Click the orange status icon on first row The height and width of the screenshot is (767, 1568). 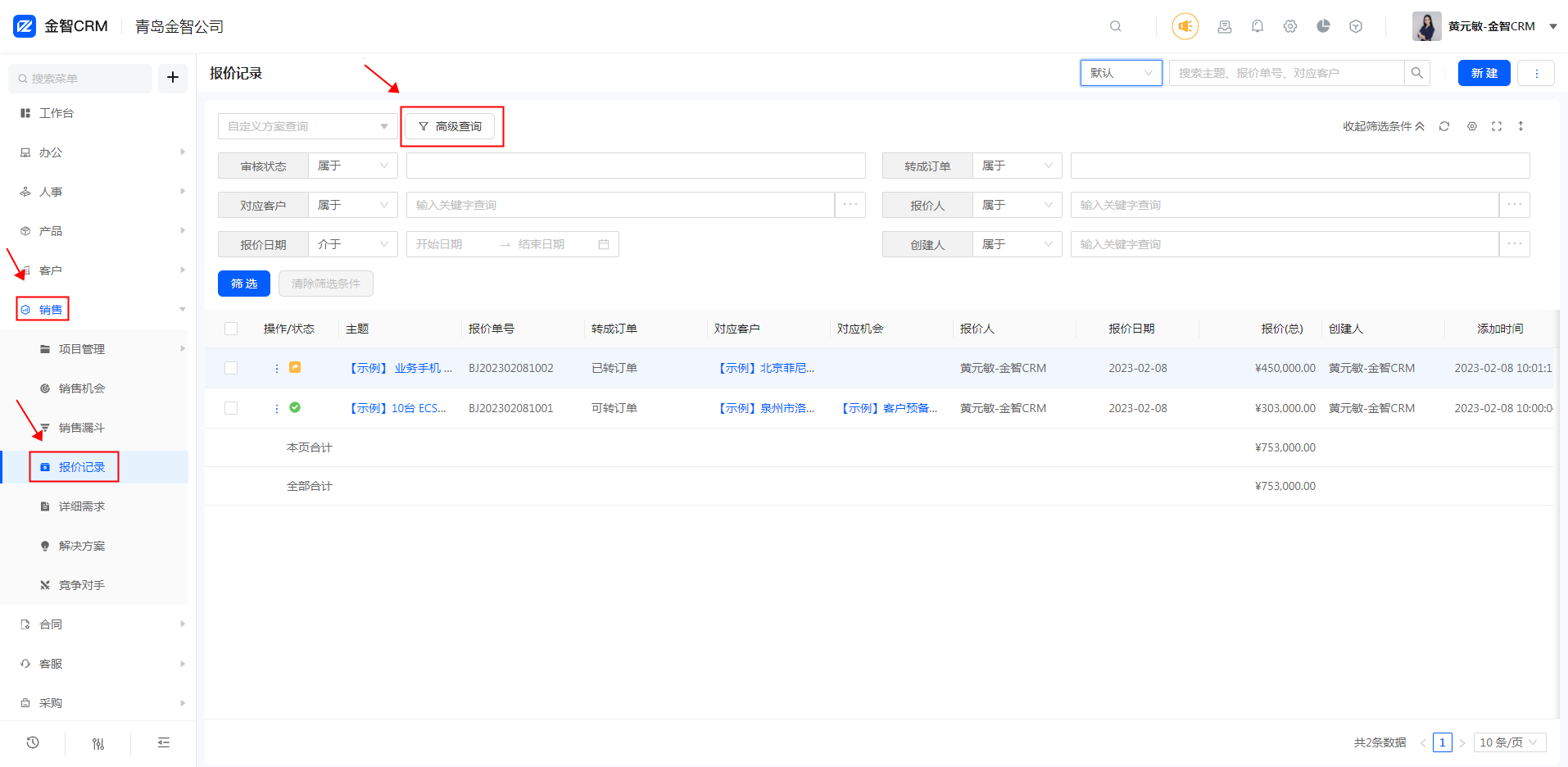coord(295,368)
